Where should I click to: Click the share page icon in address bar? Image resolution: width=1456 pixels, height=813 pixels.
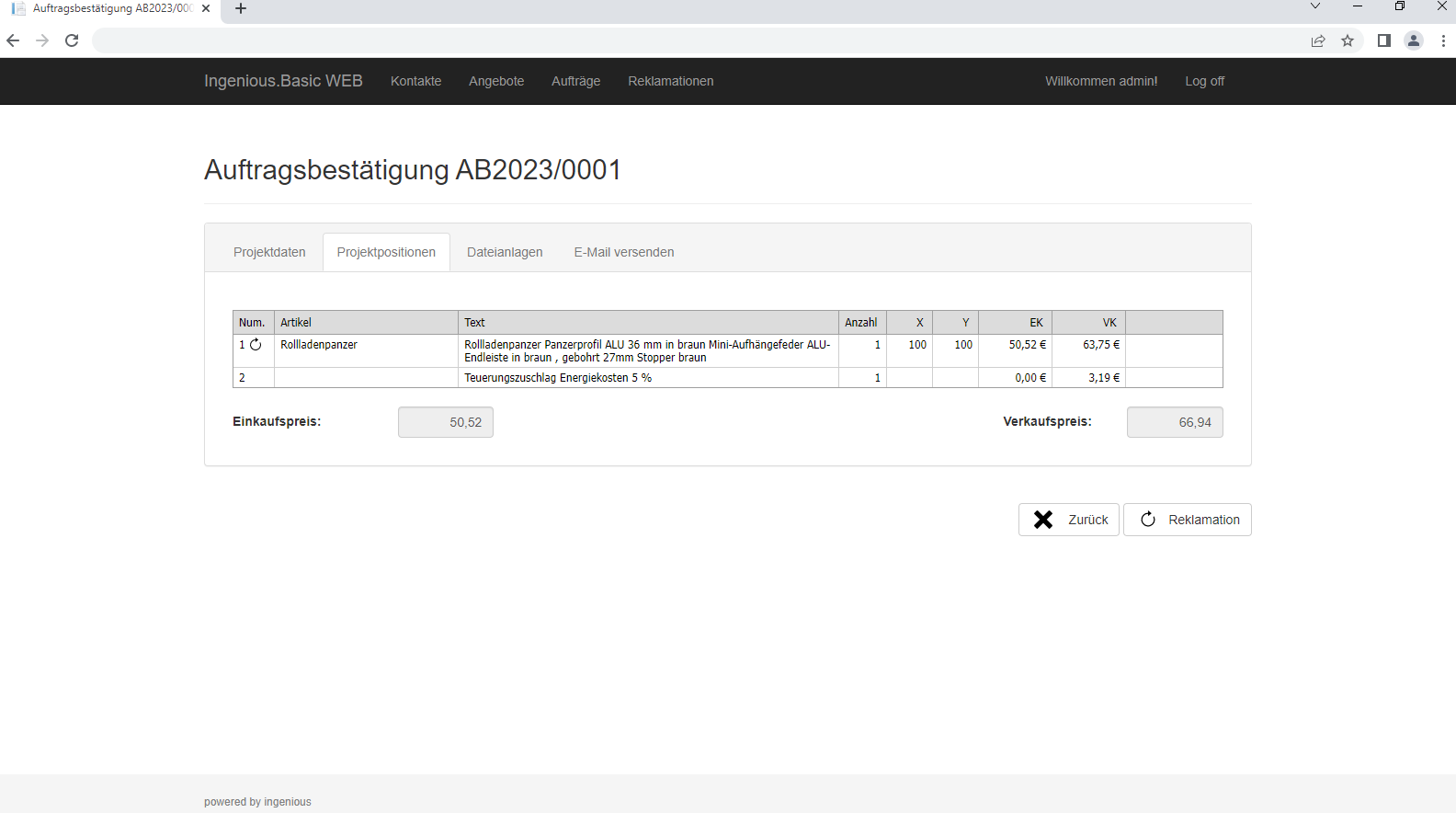tap(1318, 40)
